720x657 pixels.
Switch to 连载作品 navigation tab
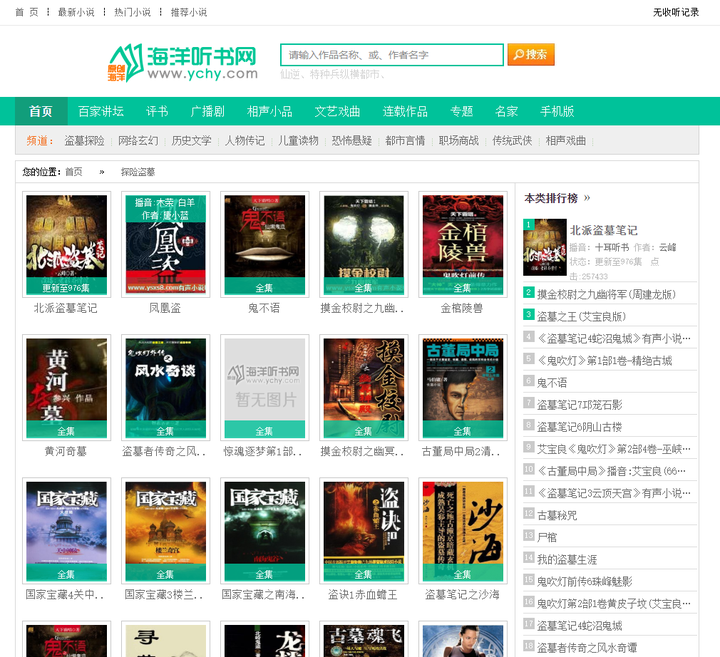[405, 111]
